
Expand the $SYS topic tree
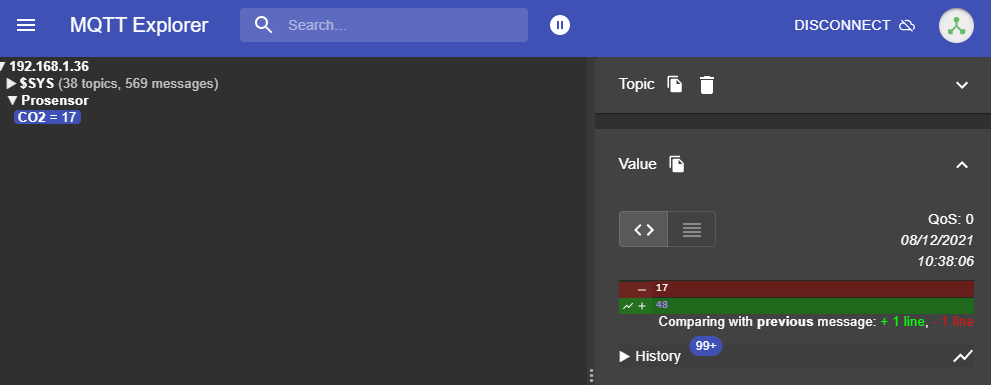click(11, 83)
